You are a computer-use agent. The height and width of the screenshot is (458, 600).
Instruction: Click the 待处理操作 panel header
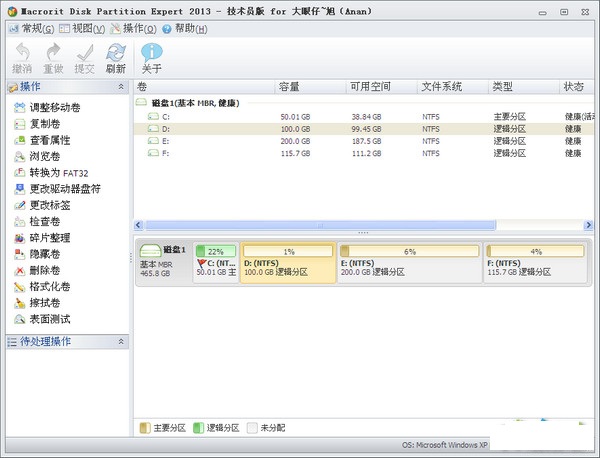coord(67,341)
